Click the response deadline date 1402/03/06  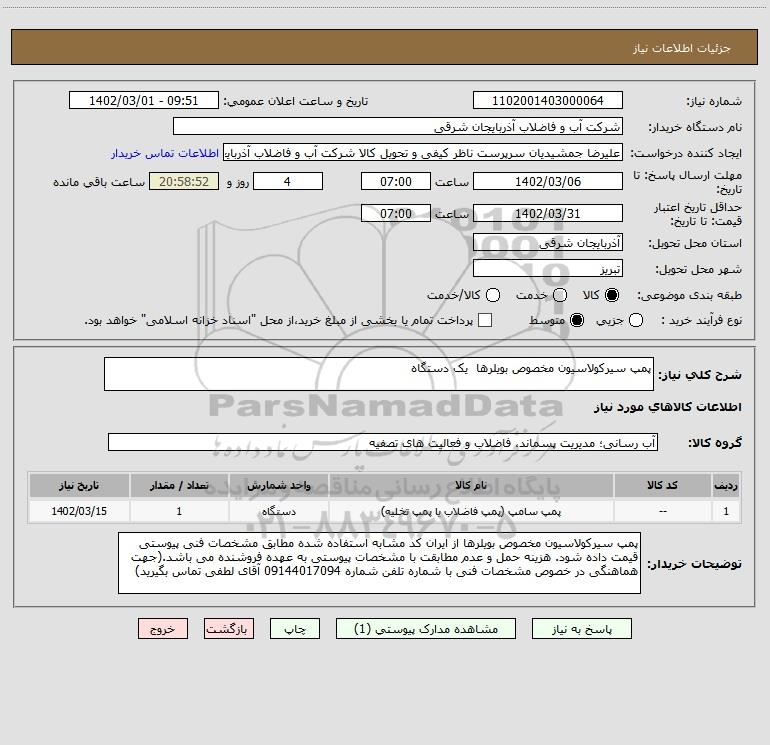point(548,181)
